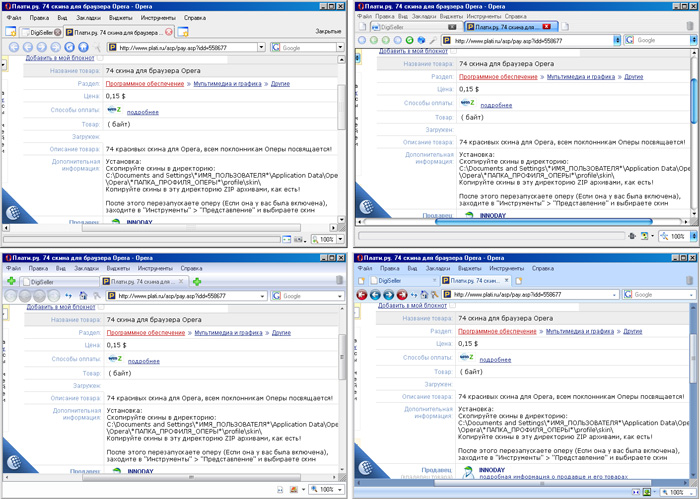Viewport: 700px width, 499px height.
Task: Open the 100% zoom dropdown in the top-left window
Action: [341, 239]
